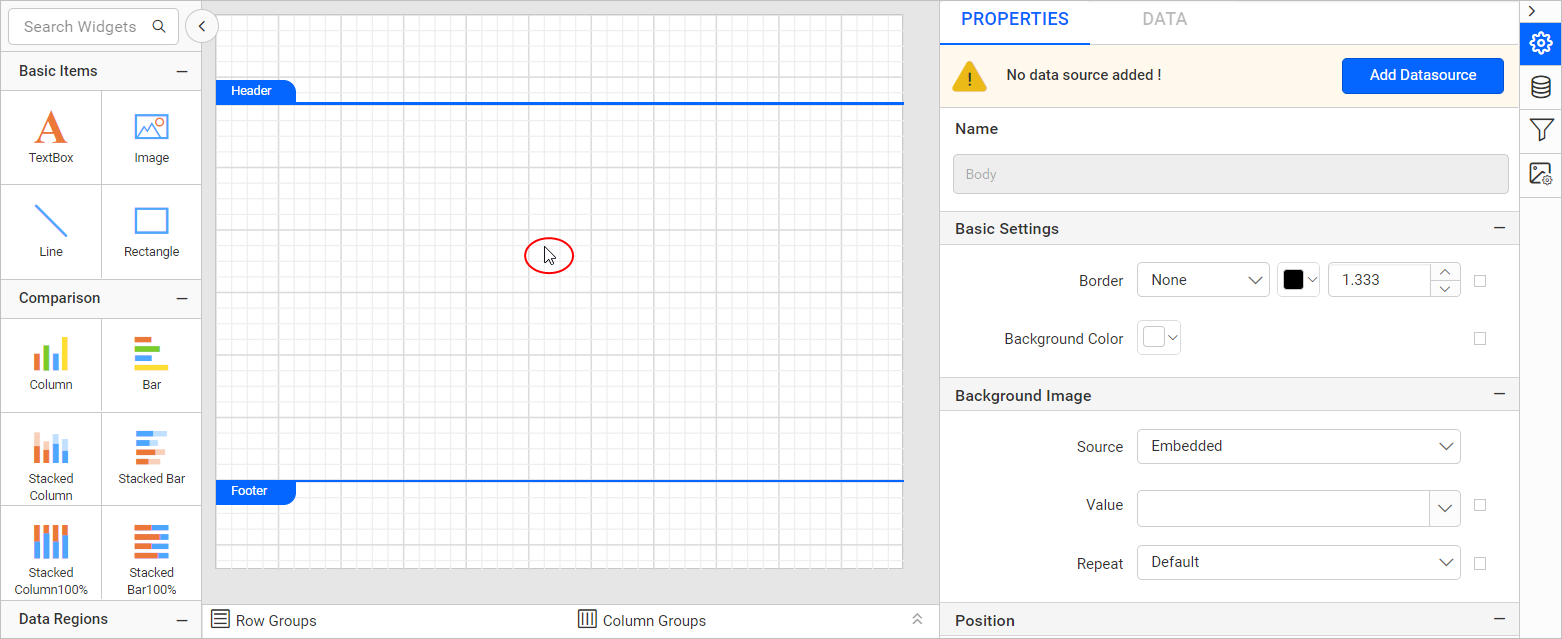Collapse the Position section

coord(1499,620)
